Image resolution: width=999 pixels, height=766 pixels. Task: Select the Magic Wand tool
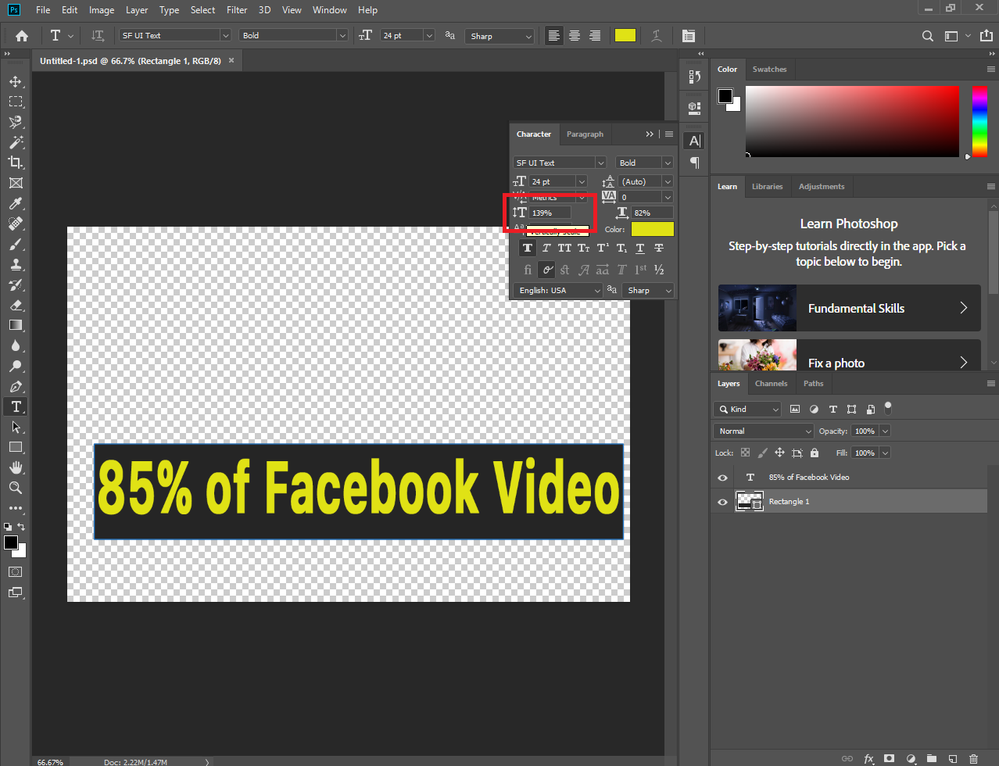pos(15,142)
